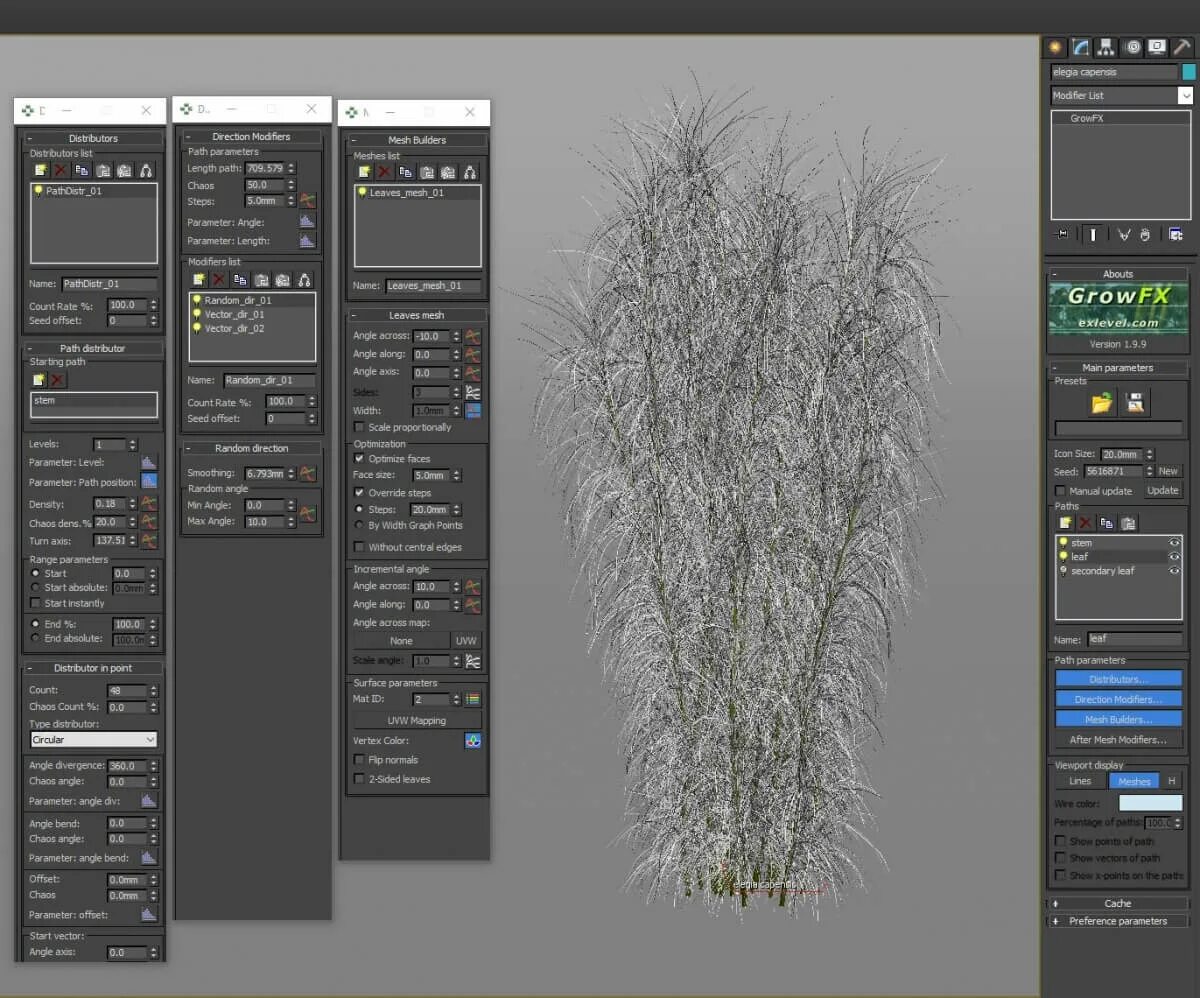Click UVW Mapping button

(417, 720)
